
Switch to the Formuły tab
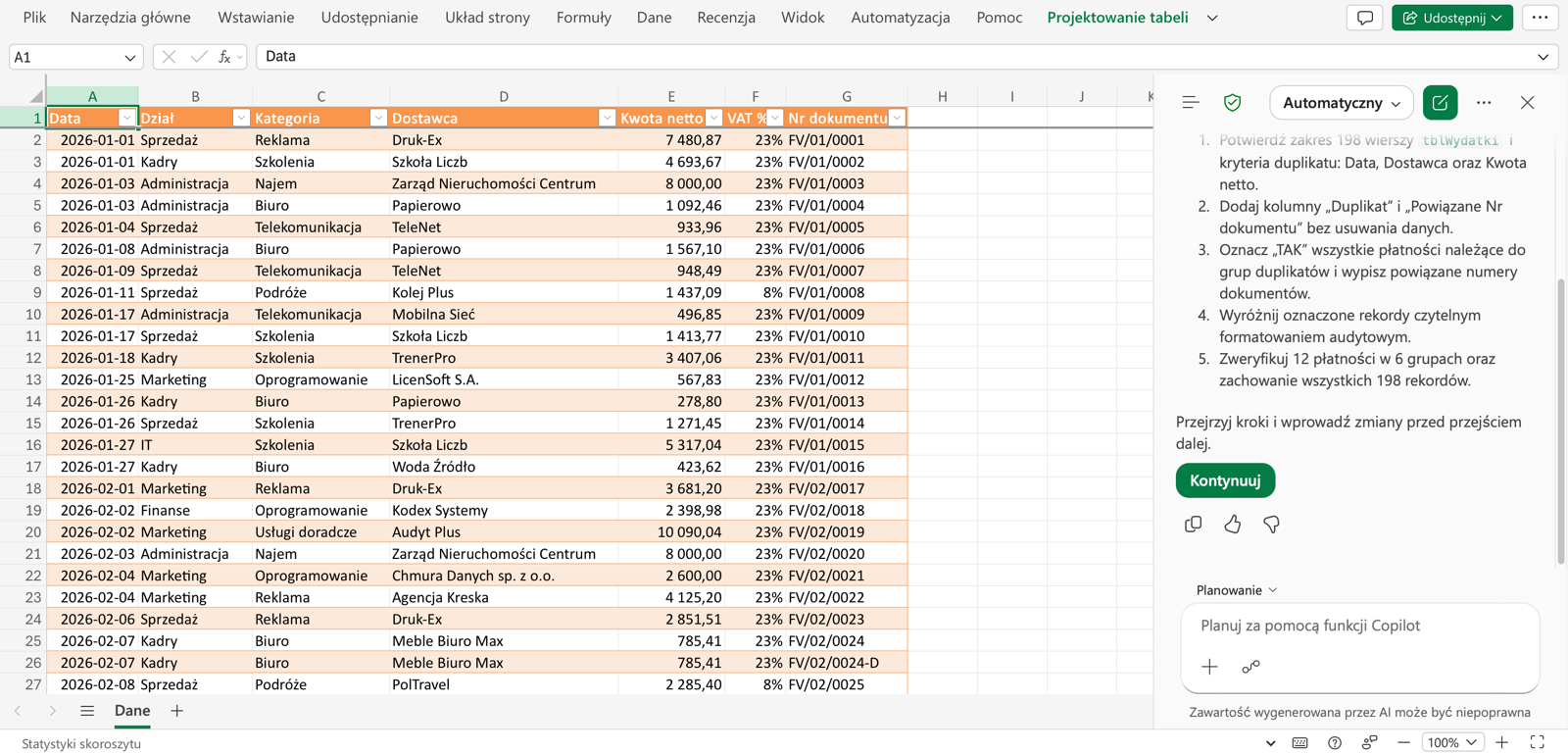[x=583, y=18]
